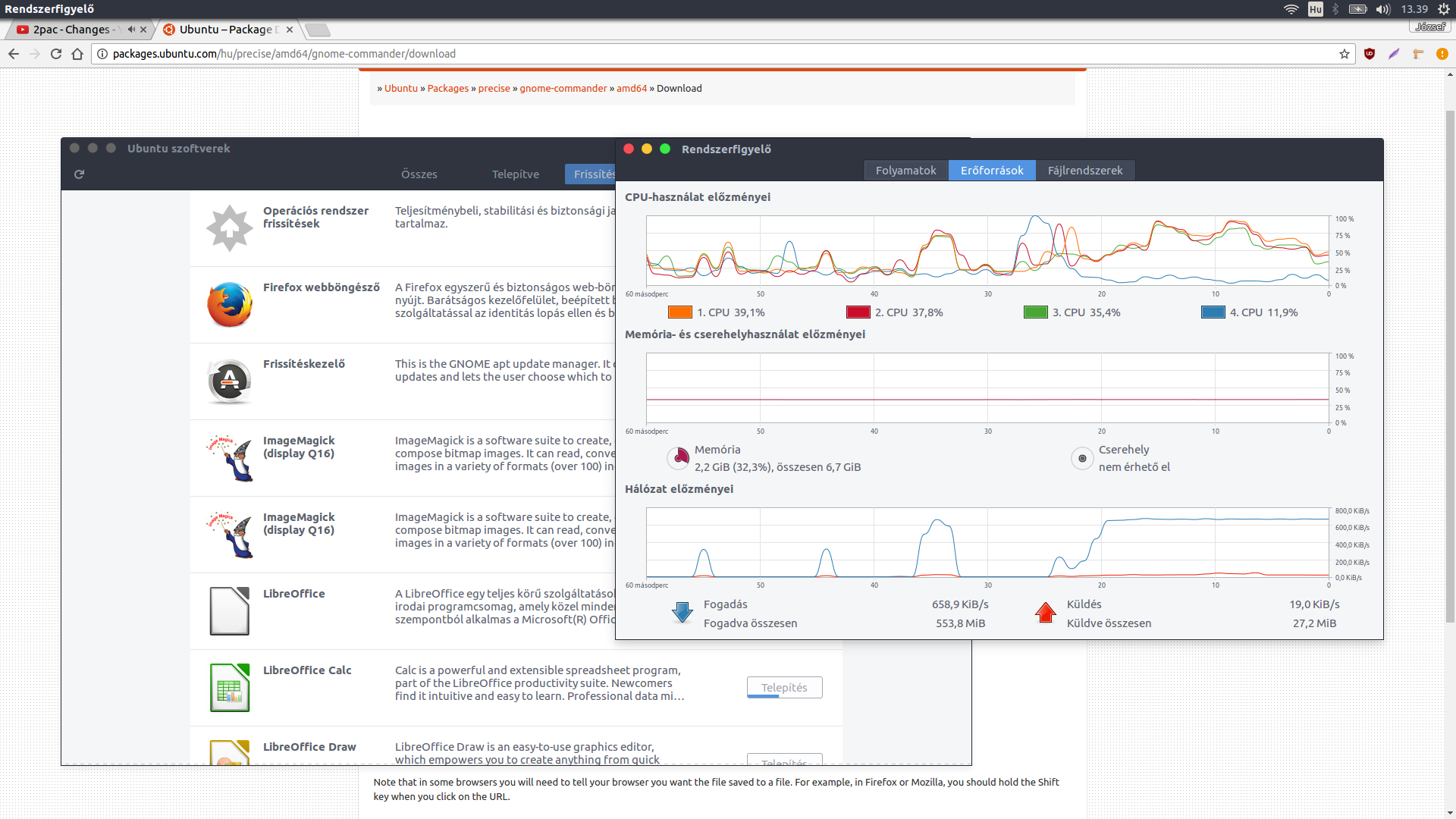Change the 1. CPU orange color swatch

click(x=680, y=312)
